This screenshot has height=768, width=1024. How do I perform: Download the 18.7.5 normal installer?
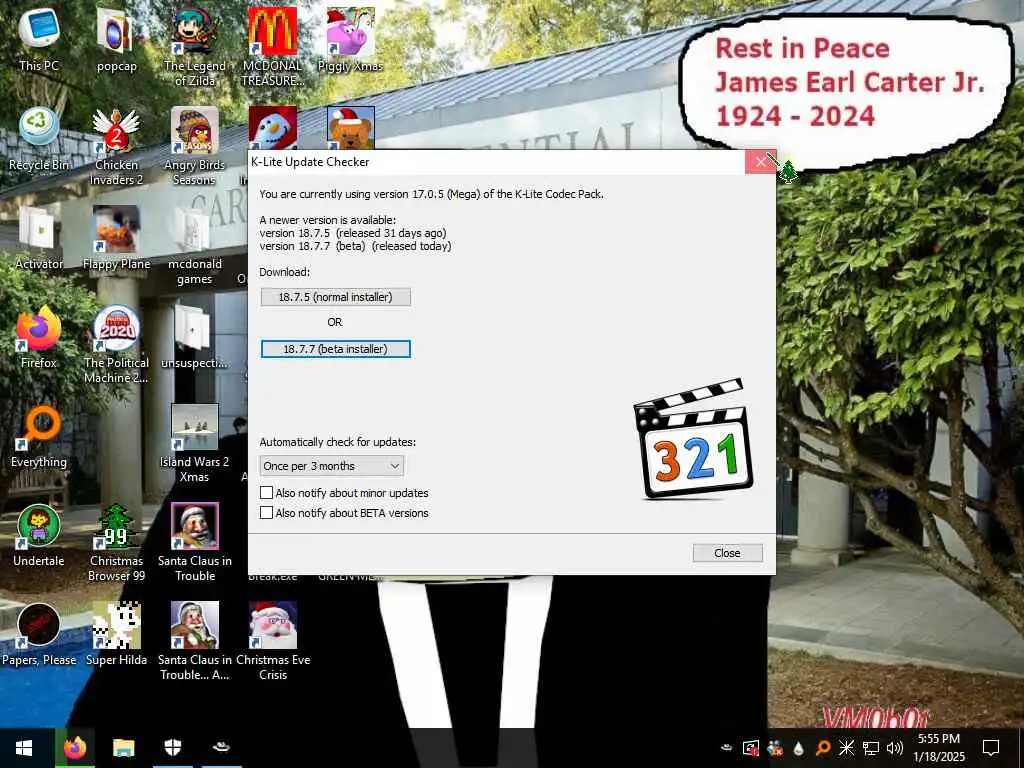(x=336, y=297)
